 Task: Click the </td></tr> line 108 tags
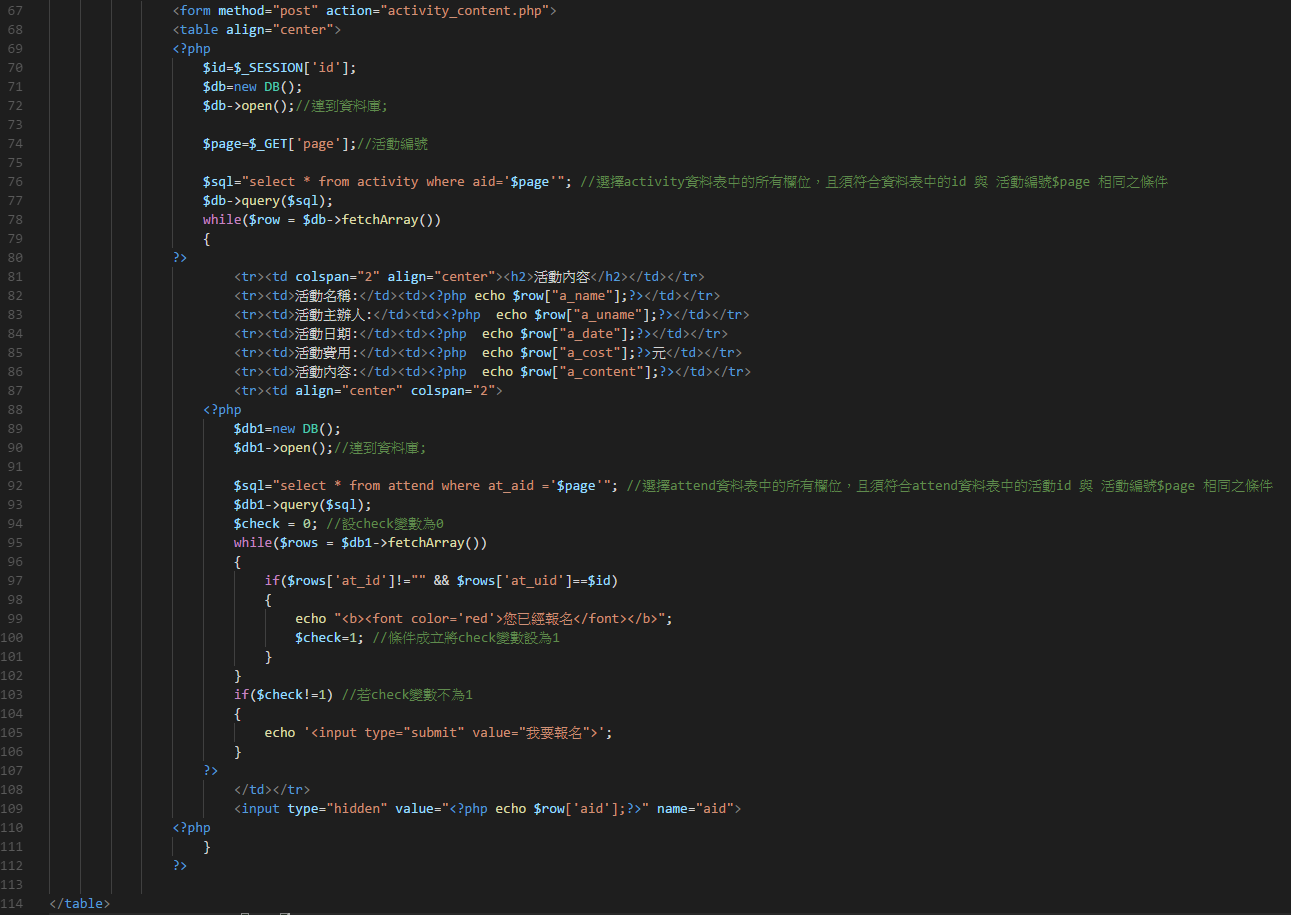pos(272,789)
